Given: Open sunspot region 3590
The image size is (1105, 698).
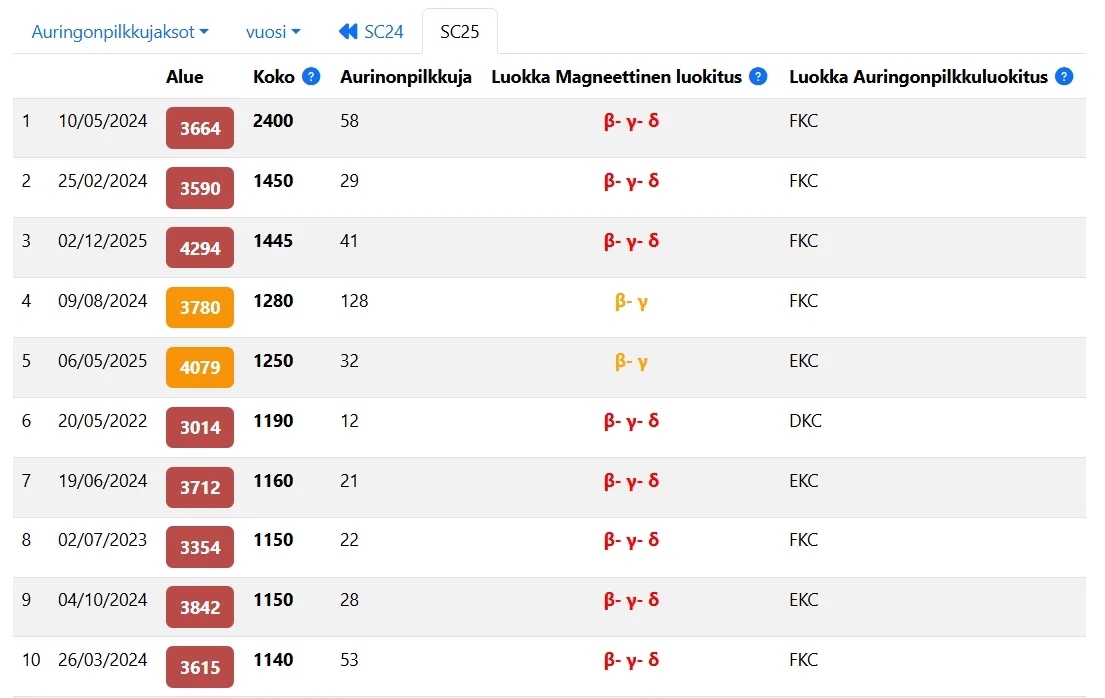Looking at the screenshot, I should click(200, 188).
